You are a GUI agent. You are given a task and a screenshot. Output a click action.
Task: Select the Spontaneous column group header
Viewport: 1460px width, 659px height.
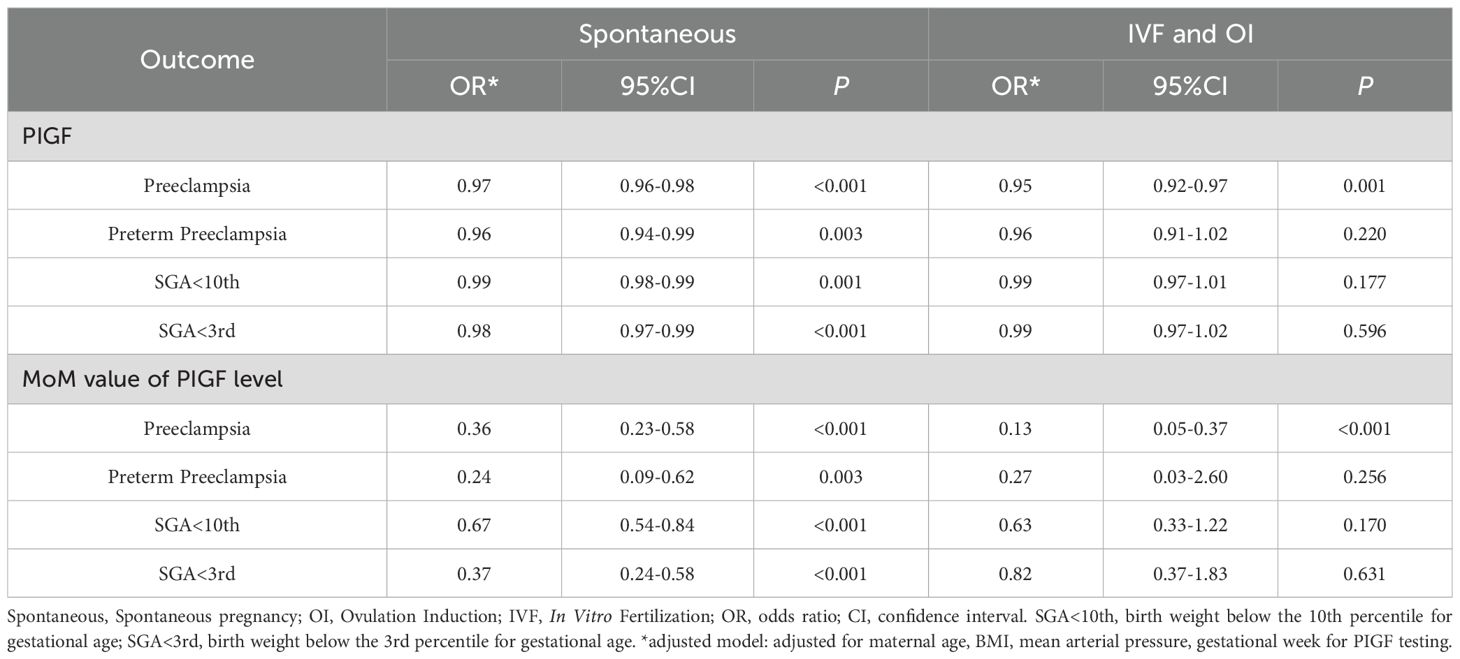657,34
